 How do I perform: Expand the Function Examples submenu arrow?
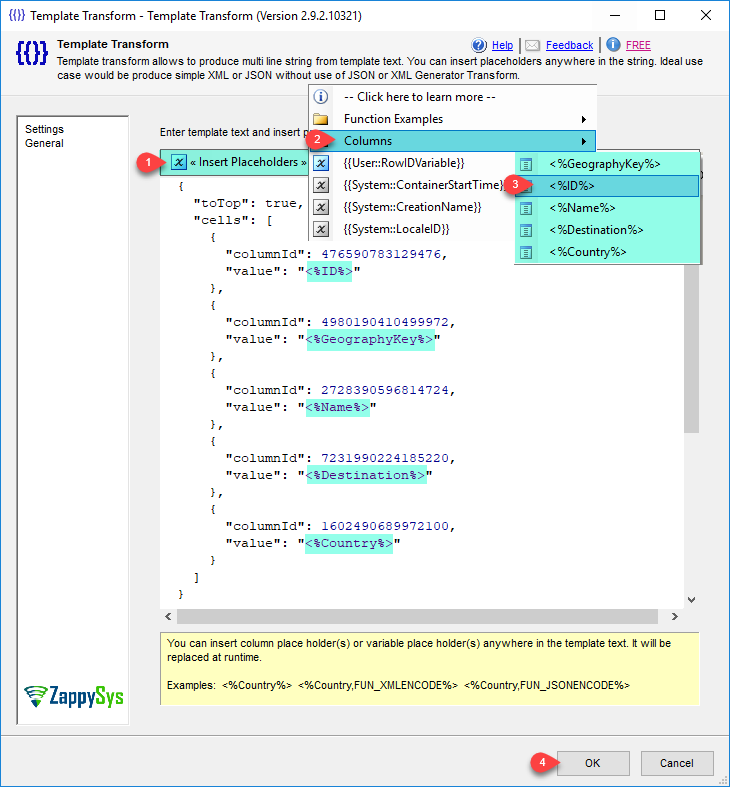pos(583,119)
